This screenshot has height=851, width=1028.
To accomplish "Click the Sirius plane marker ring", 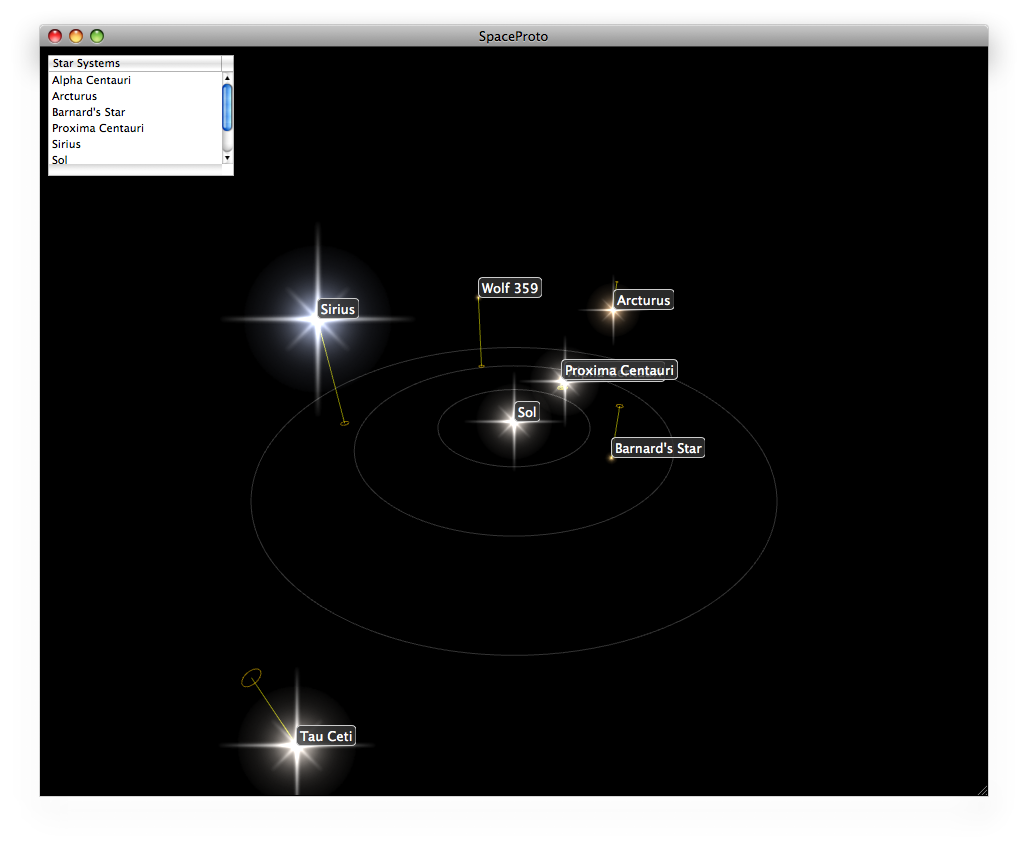I will click(344, 424).
